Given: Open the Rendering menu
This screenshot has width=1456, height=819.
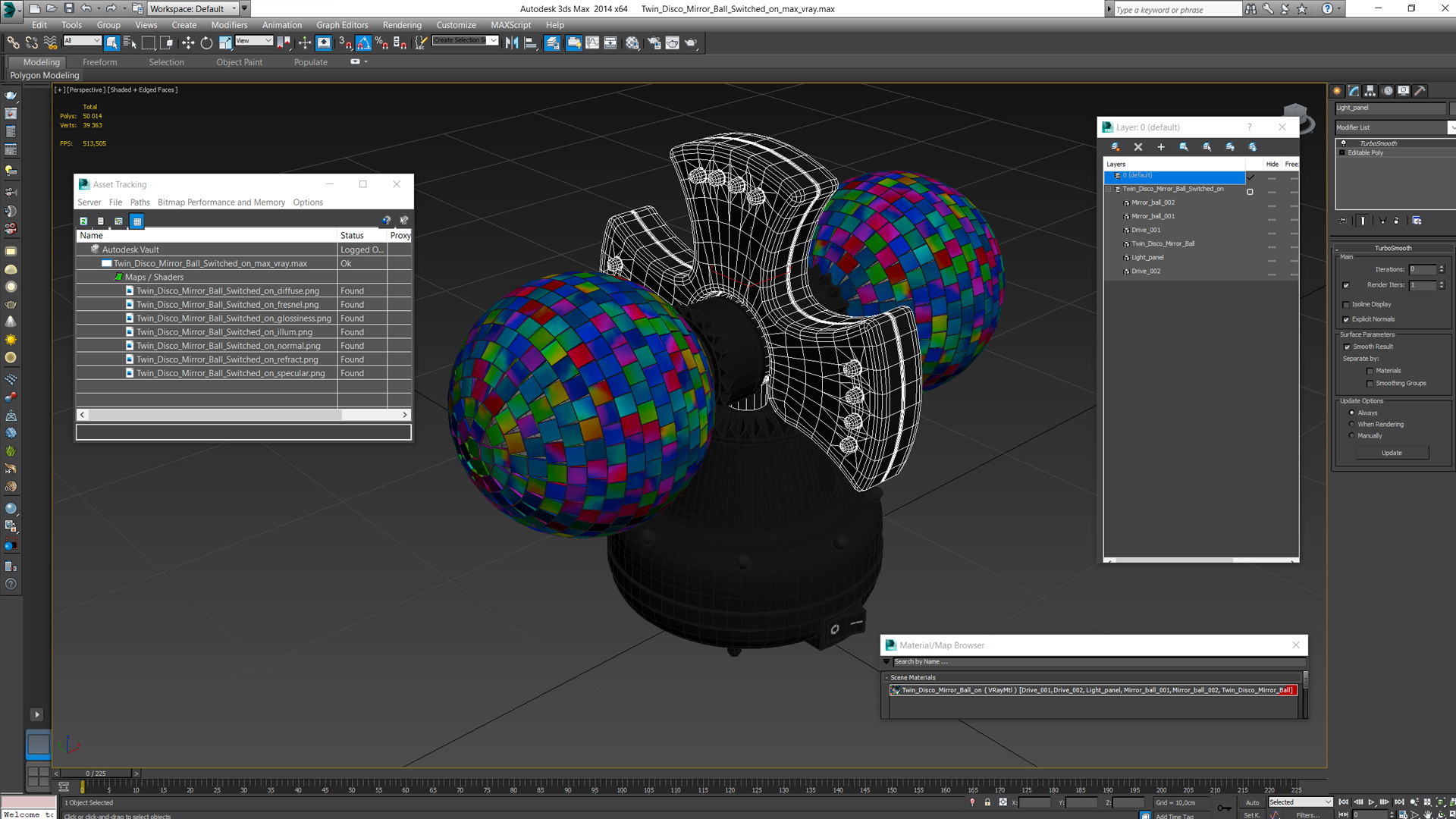Looking at the screenshot, I should click(401, 25).
